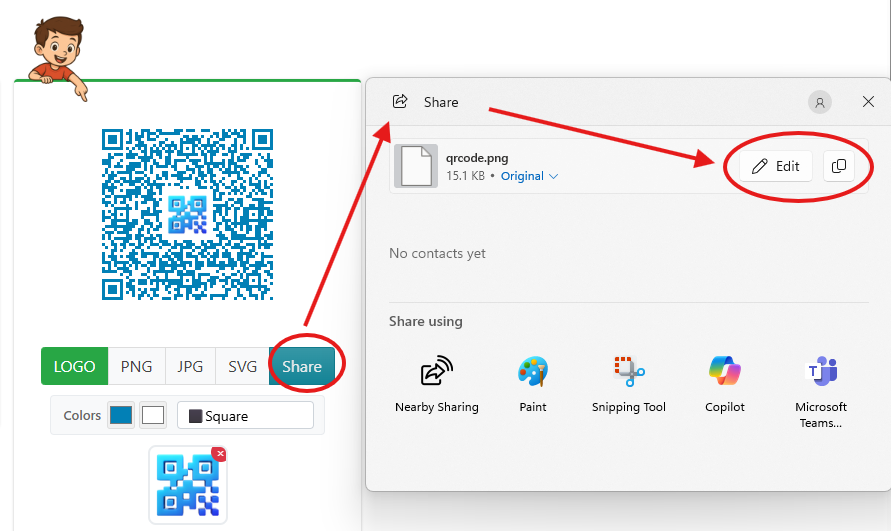Download QR code as JPG
The height and width of the screenshot is (531, 891).
(190, 366)
